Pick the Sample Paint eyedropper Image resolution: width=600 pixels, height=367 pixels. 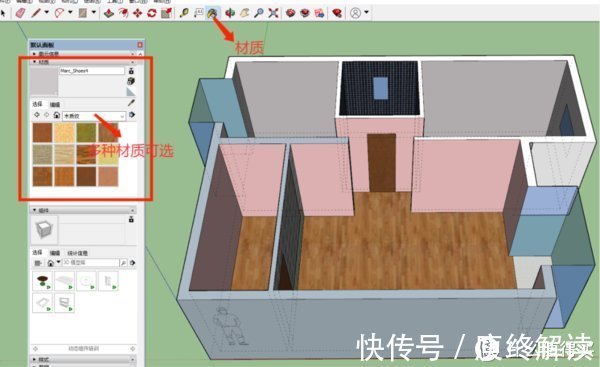pos(131,103)
